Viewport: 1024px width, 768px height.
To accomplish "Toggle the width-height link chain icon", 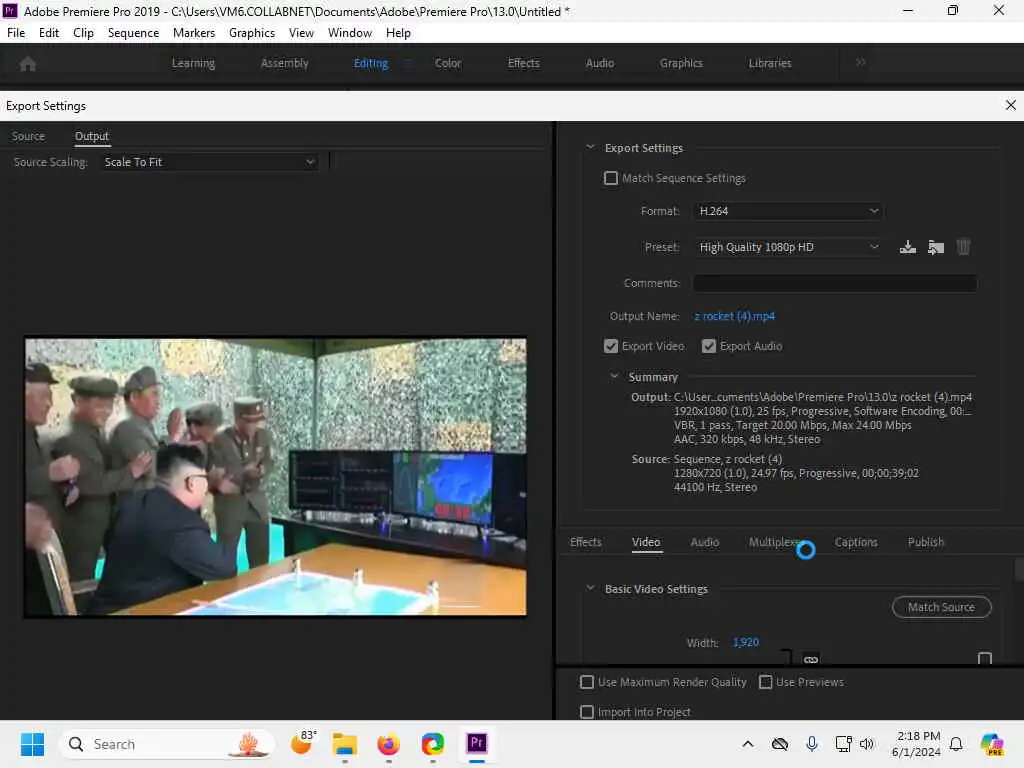I will pos(810,659).
